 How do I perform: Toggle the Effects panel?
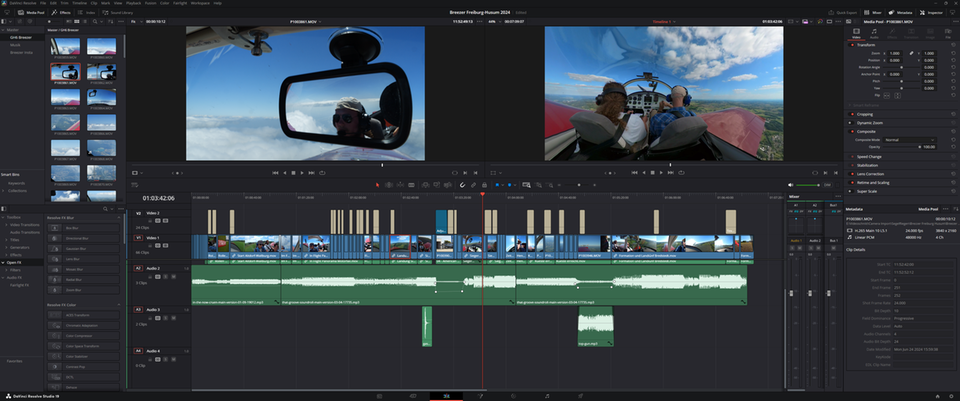point(61,12)
